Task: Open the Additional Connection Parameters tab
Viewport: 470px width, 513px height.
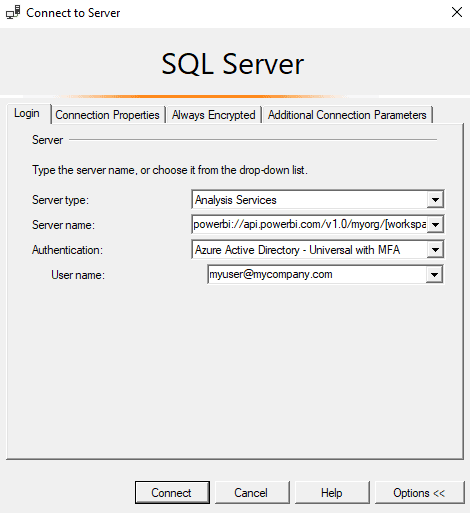Action: click(x=347, y=115)
